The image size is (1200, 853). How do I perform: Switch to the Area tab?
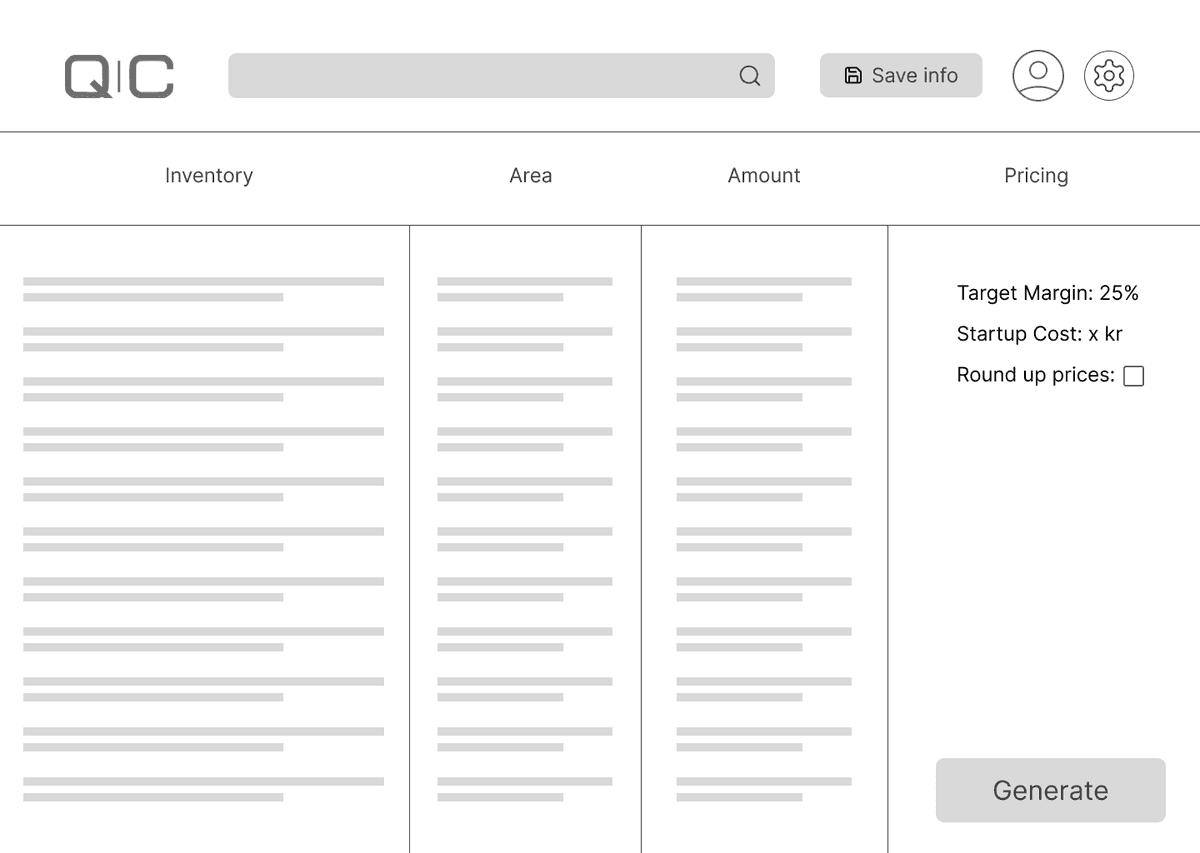[531, 175]
